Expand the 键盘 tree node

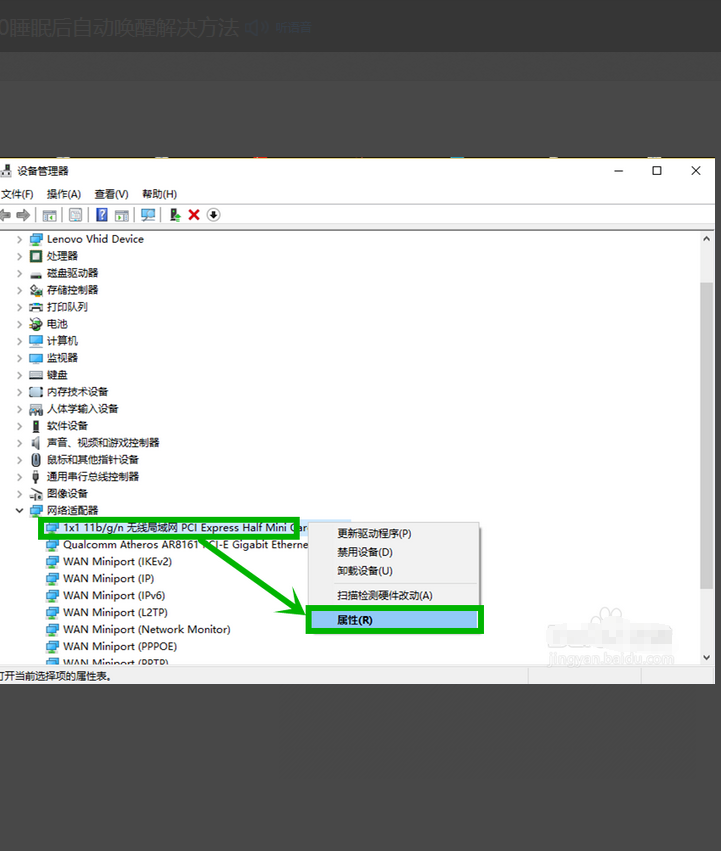(19, 375)
